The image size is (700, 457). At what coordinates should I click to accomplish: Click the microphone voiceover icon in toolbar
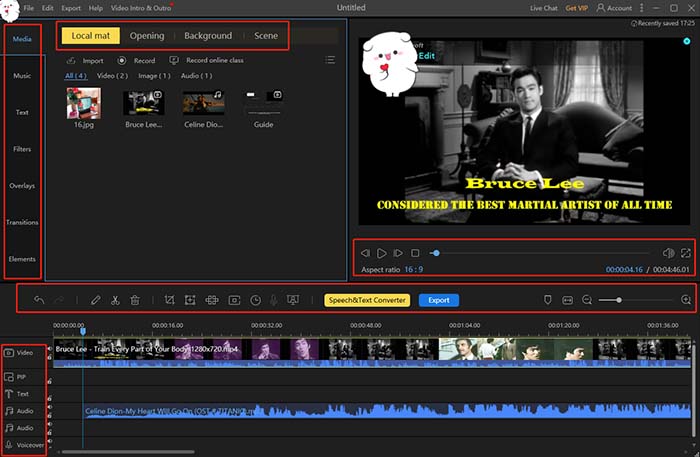pyautogui.click(x=274, y=300)
